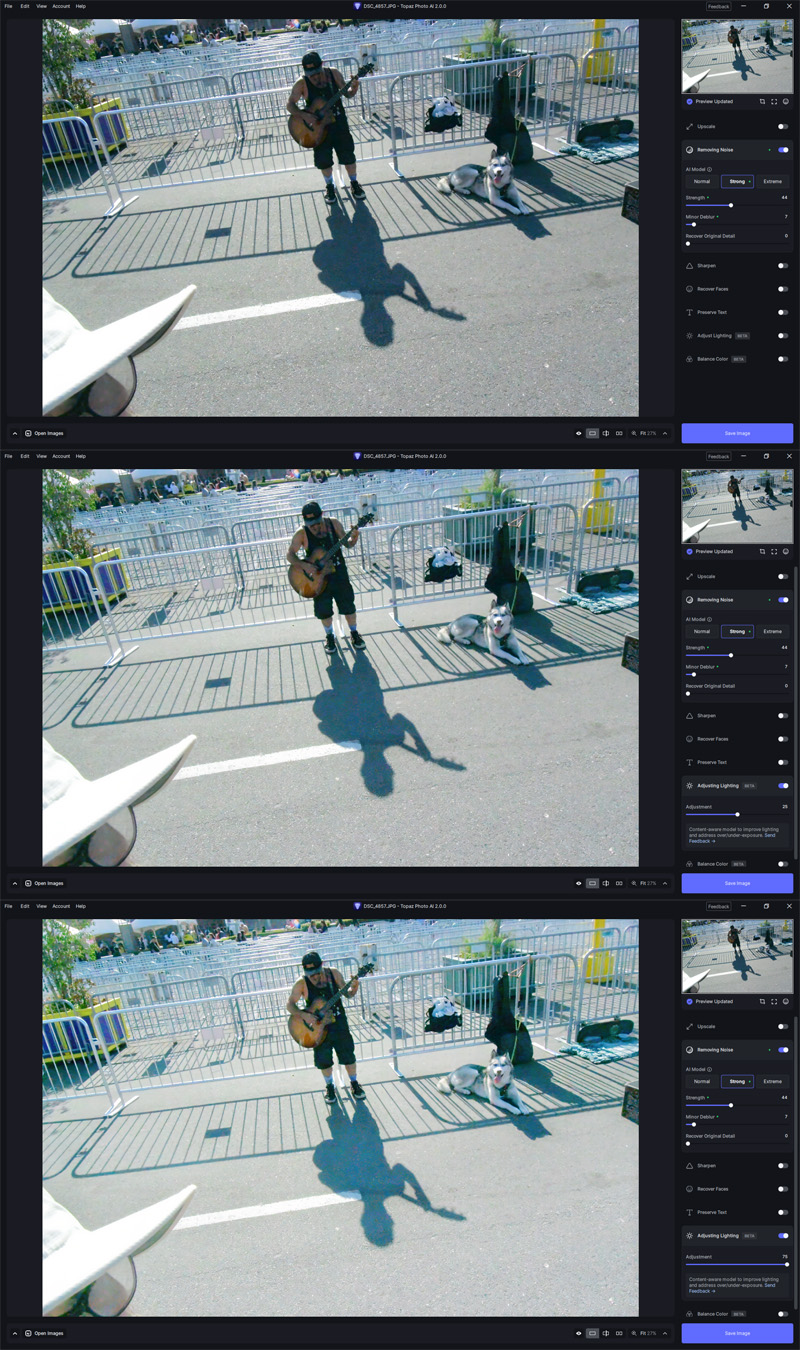Click the Open Images icon in the bottom window
The width and height of the screenshot is (800, 1350).
pos(28,1333)
